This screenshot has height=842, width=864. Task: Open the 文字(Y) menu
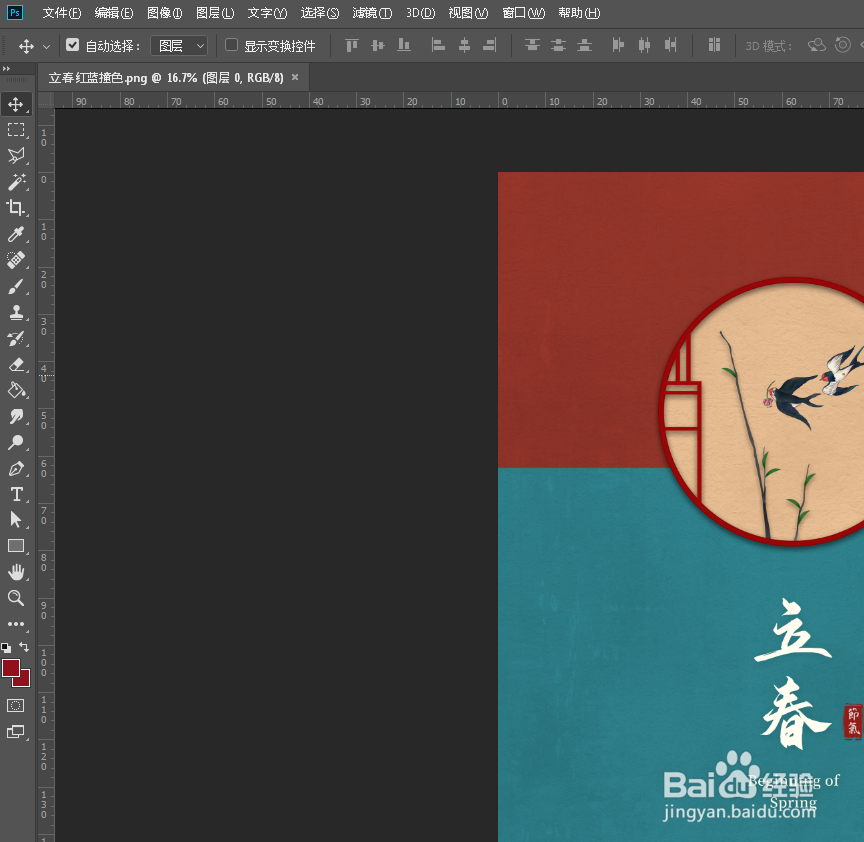[267, 13]
